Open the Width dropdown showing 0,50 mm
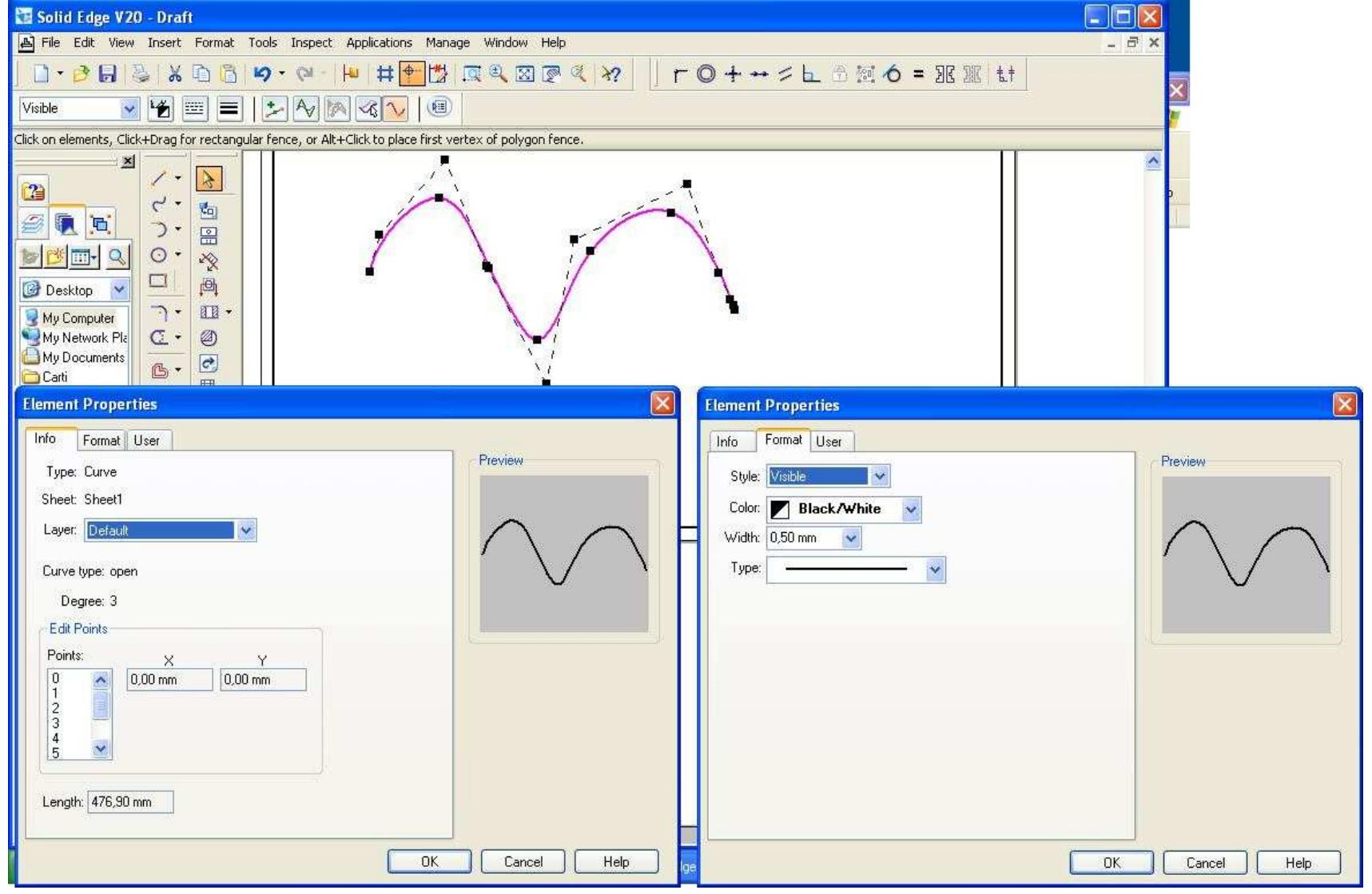 851,538
